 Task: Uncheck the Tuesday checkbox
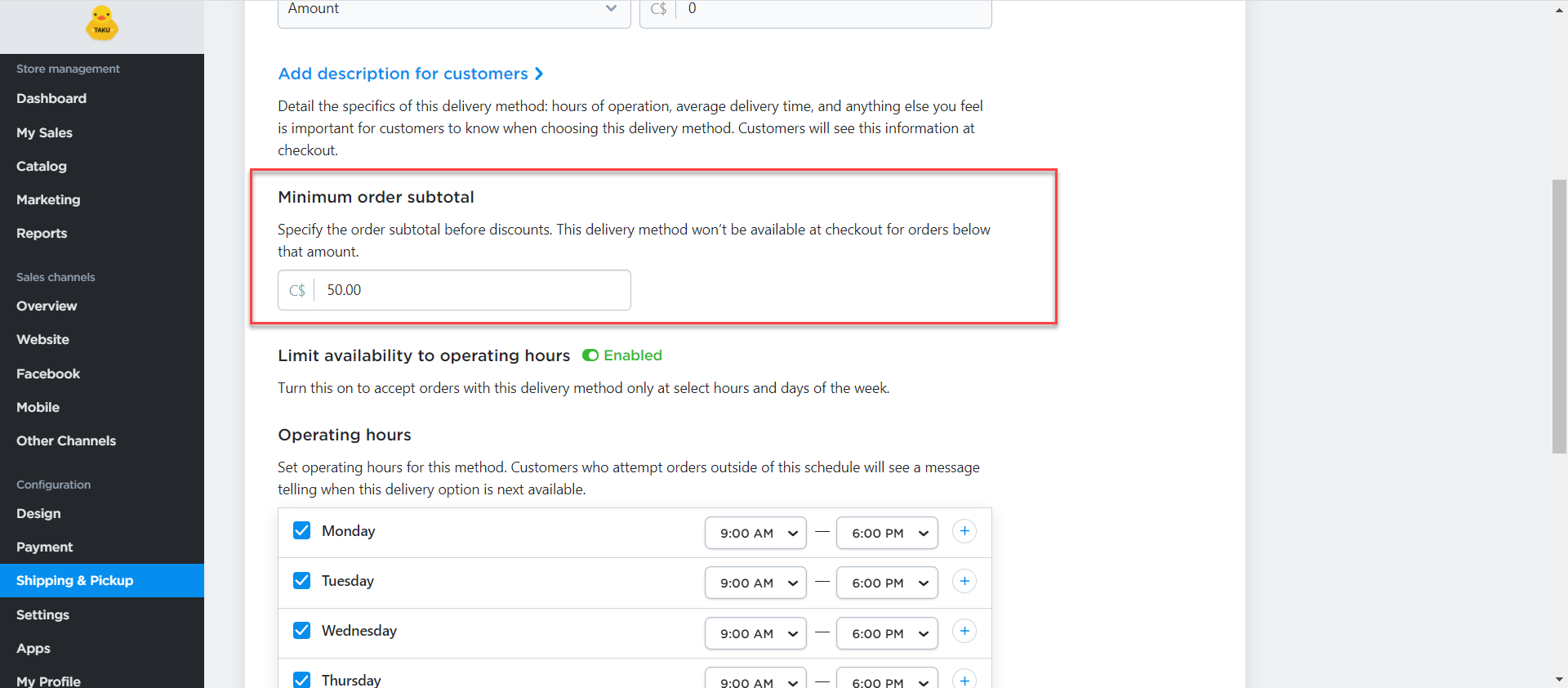[x=301, y=581]
